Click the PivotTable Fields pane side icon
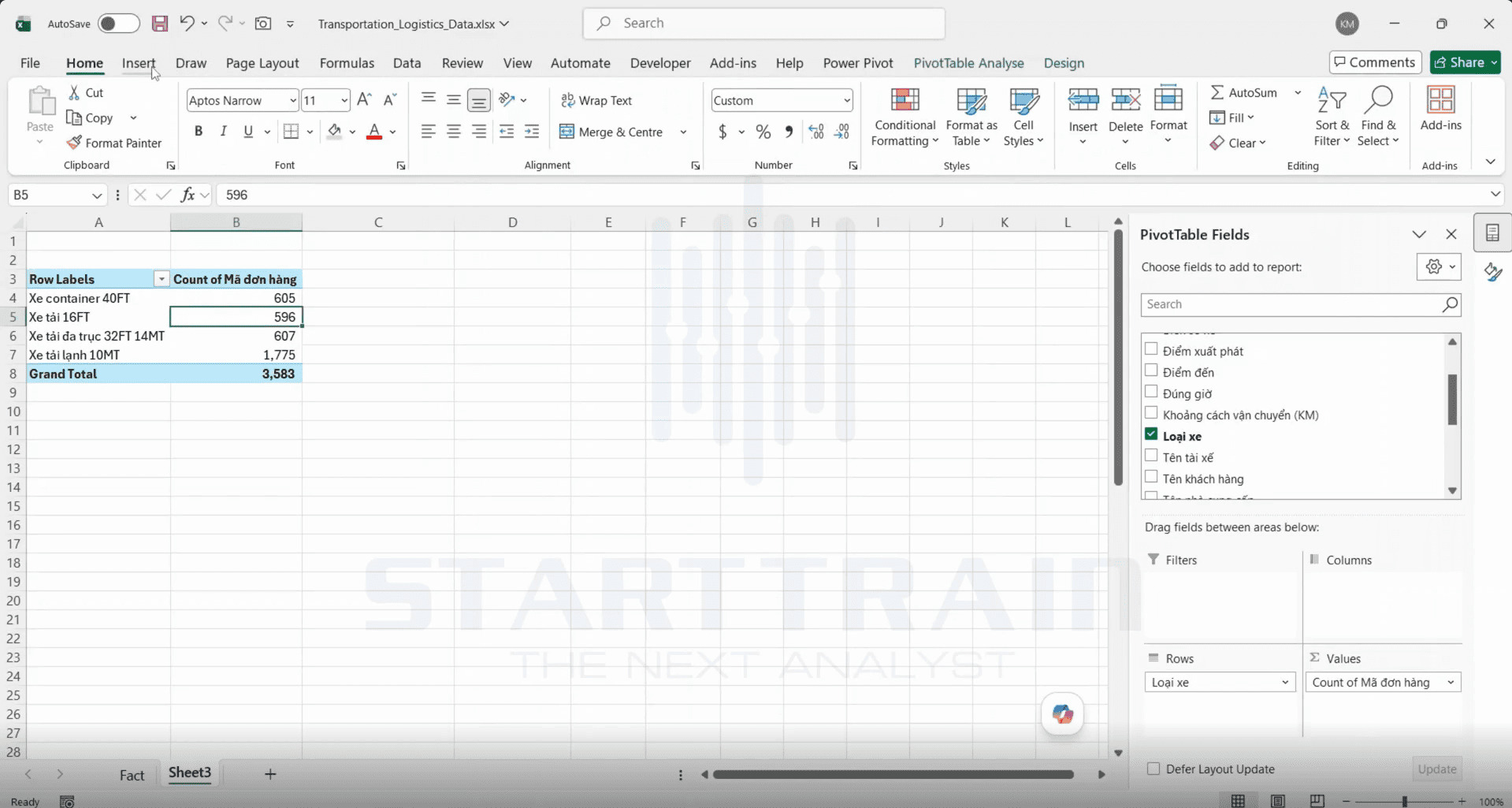Viewport: 1512px width, 808px height. click(1492, 233)
